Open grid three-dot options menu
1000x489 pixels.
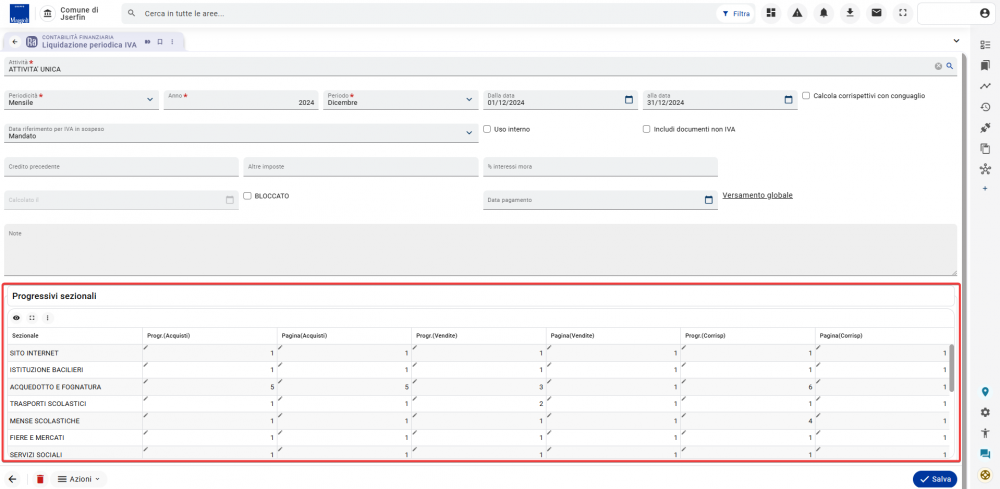click(x=47, y=317)
